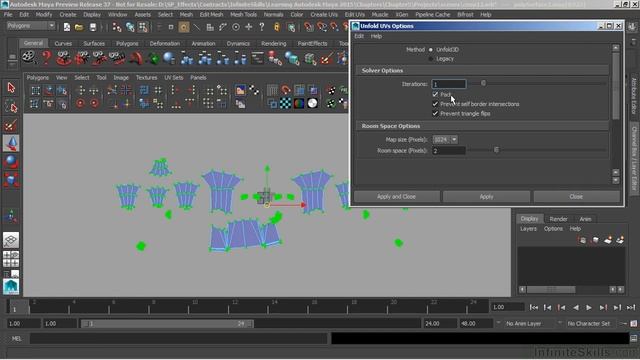
Task: Open Edit menu in Unfold UVs Options
Action: click(359, 36)
